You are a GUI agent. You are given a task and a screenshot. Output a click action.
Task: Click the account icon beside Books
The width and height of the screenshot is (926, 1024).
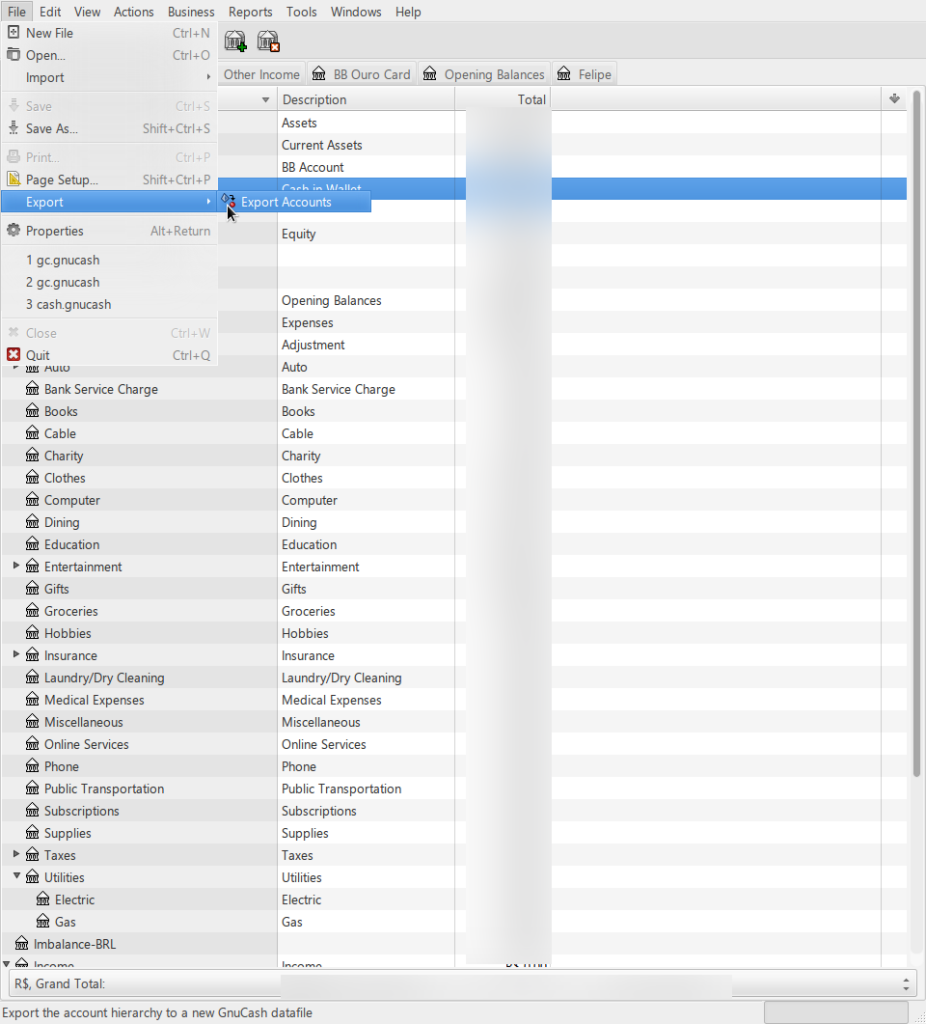point(32,411)
